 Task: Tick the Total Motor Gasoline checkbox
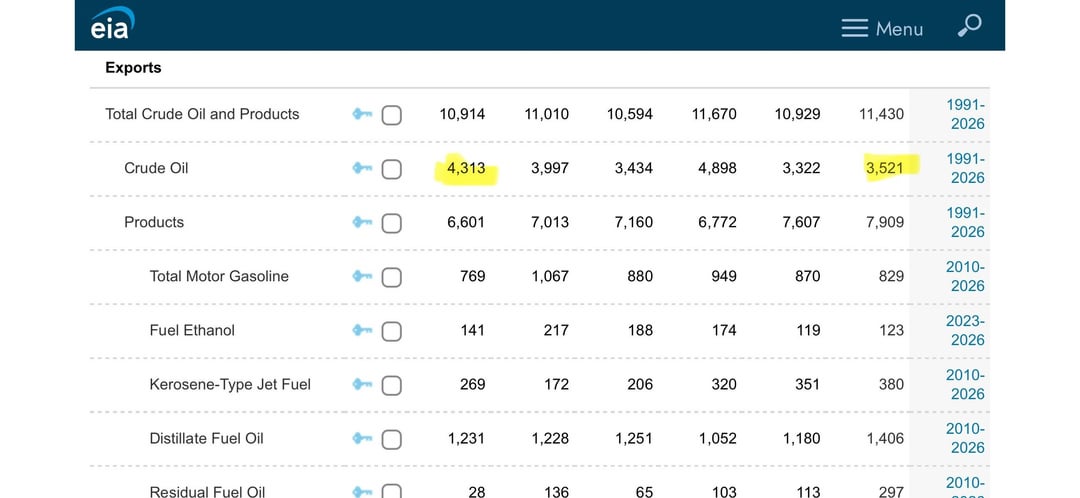click(x=392, y=277)
